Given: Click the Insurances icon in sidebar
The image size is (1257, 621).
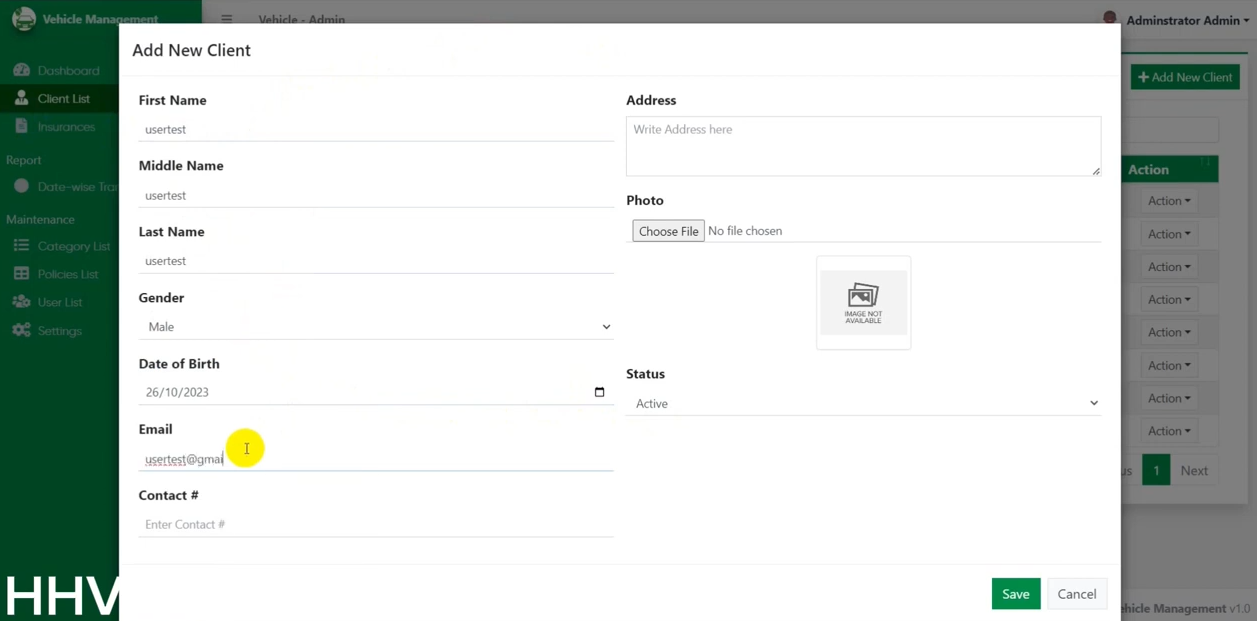Looking at the screenshot, I should coord(21,127).
